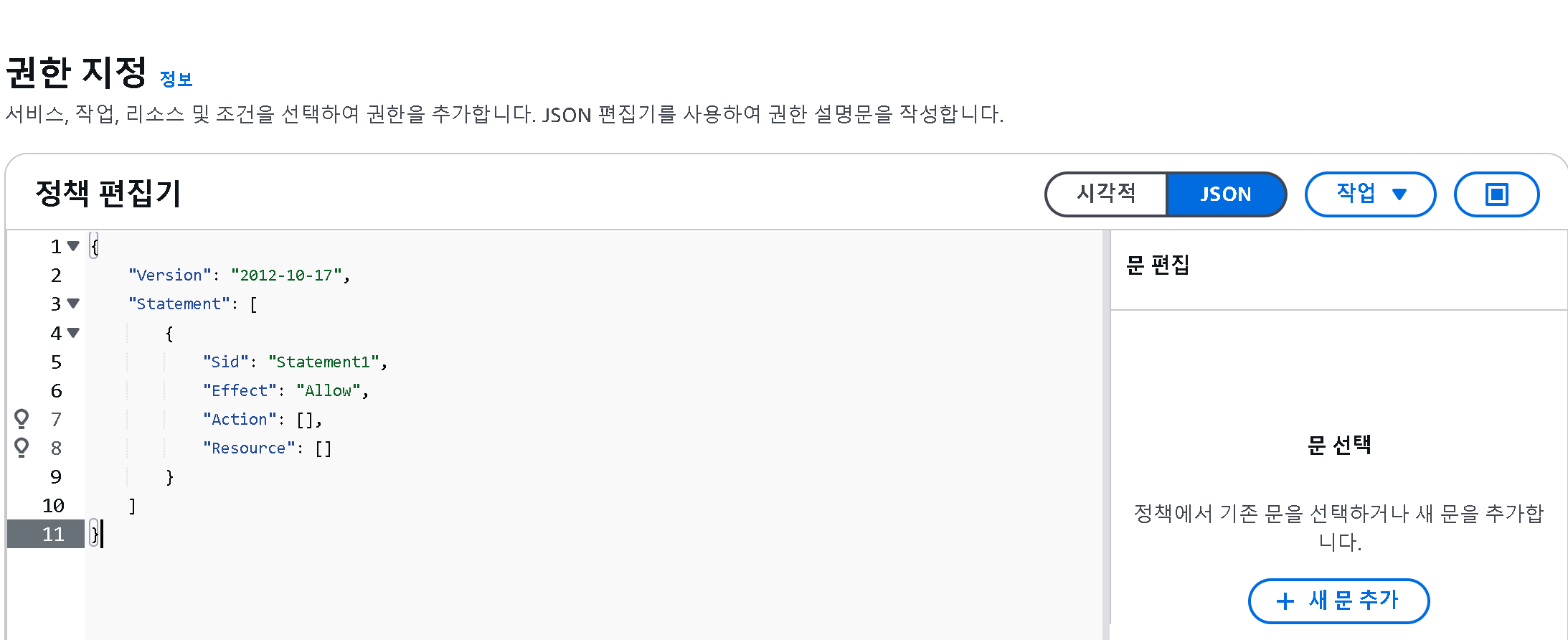Collapse the fold arrow on line 1
The width and height of the screenshot is (1568, 640).
[73, 246]
